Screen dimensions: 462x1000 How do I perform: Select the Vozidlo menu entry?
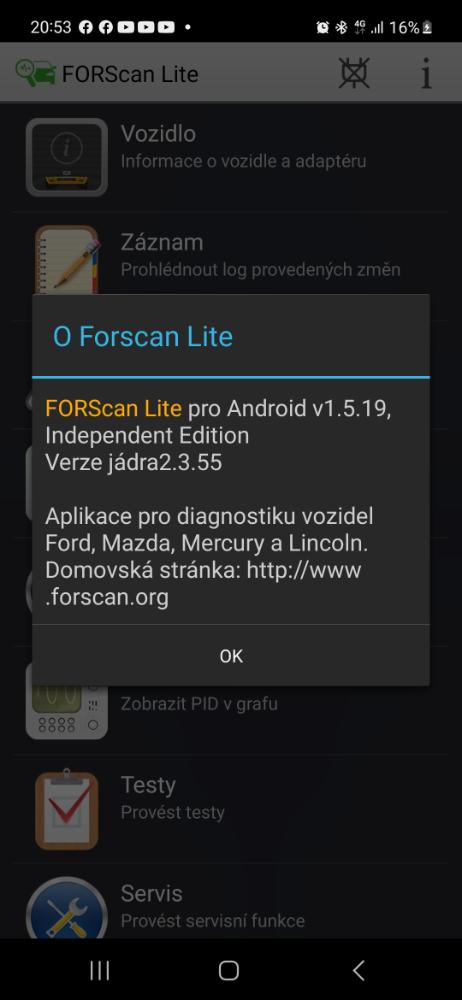(x=230, y=157)
